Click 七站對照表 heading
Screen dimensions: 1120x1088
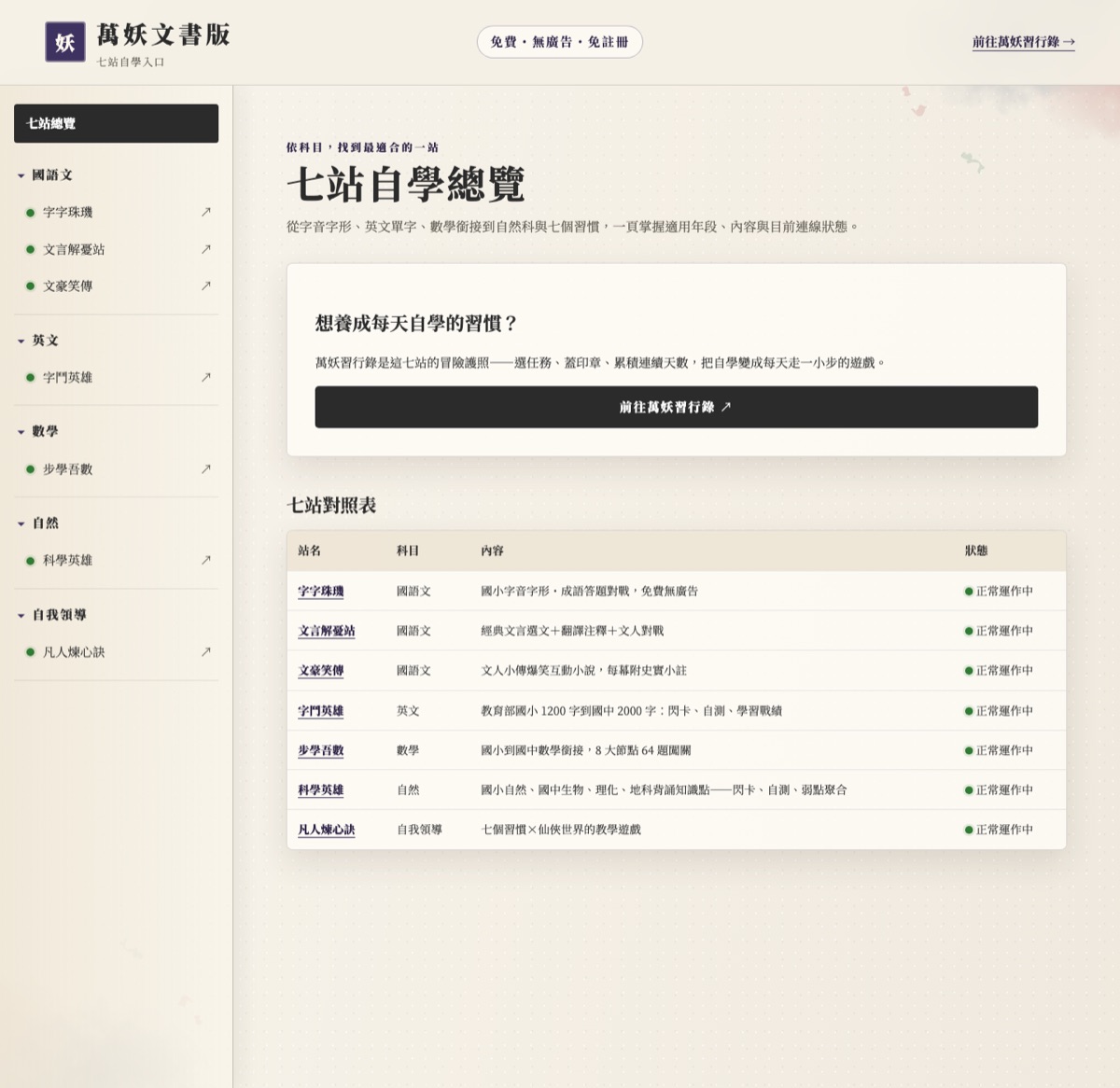331,505
